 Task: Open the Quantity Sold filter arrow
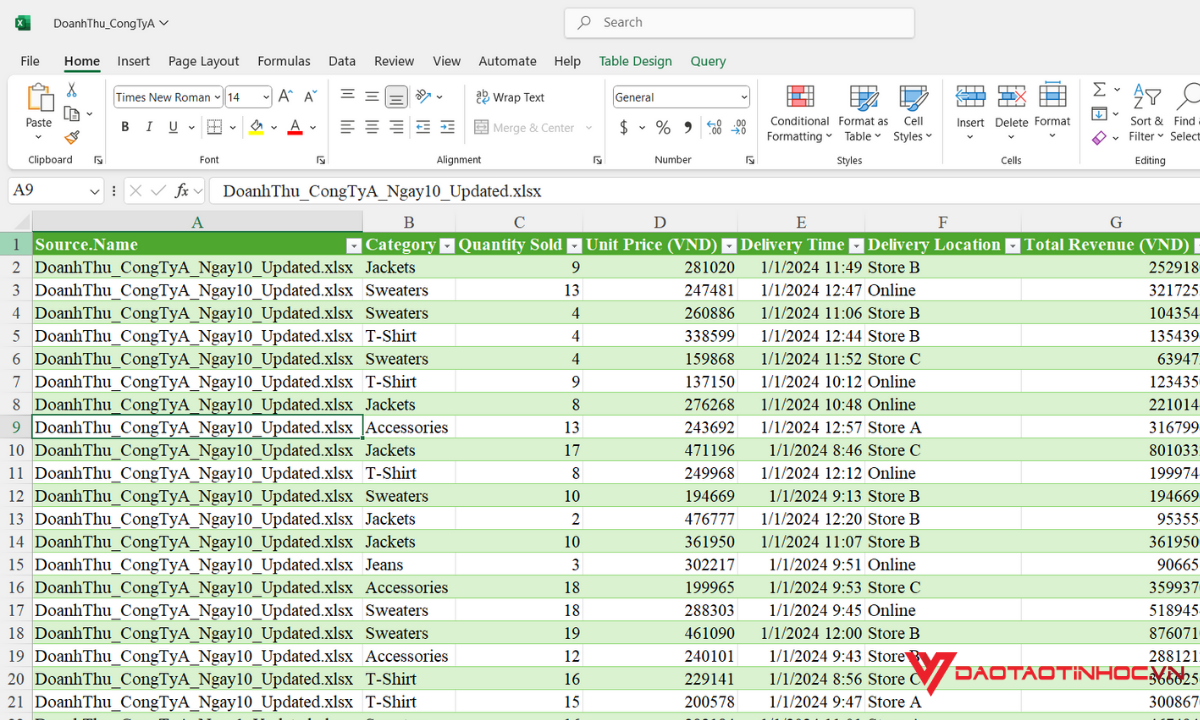(574, 245)
